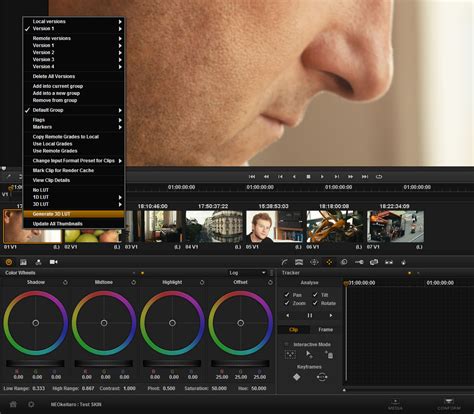Toggle the Pan tracking checkbox
Viewport: 474px width, 414px height.
point(287,295)
